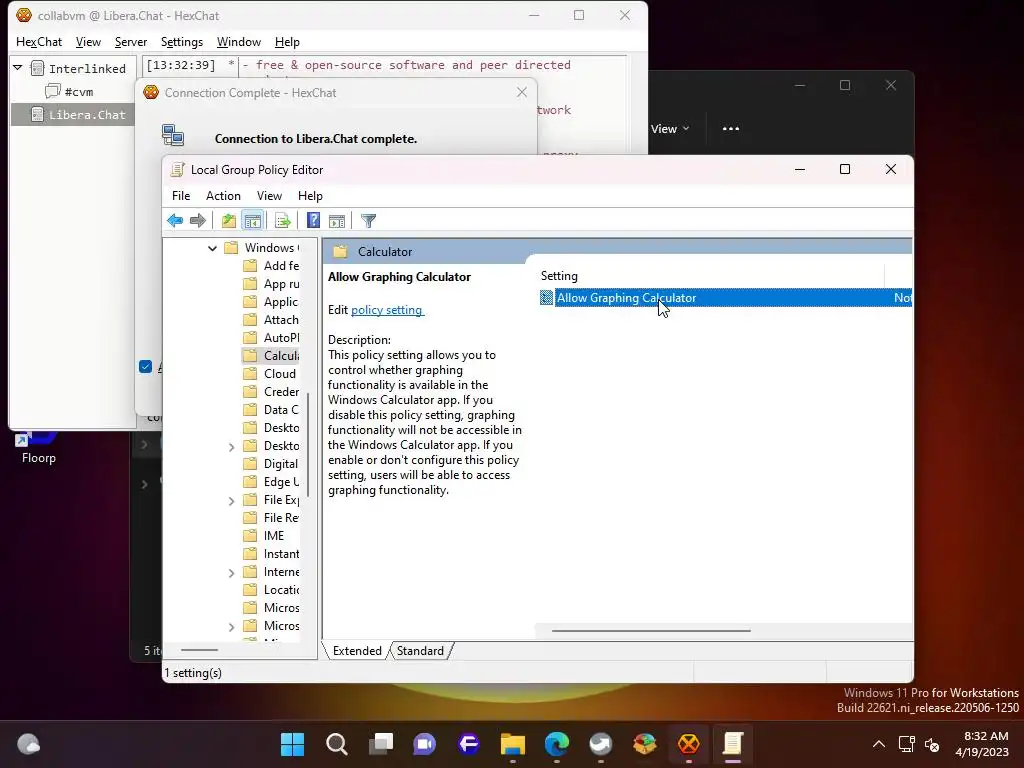Toggle the checkbox in Connection Complete dialog
This screenshot has width=1024, height=768.
pos(146,367)
